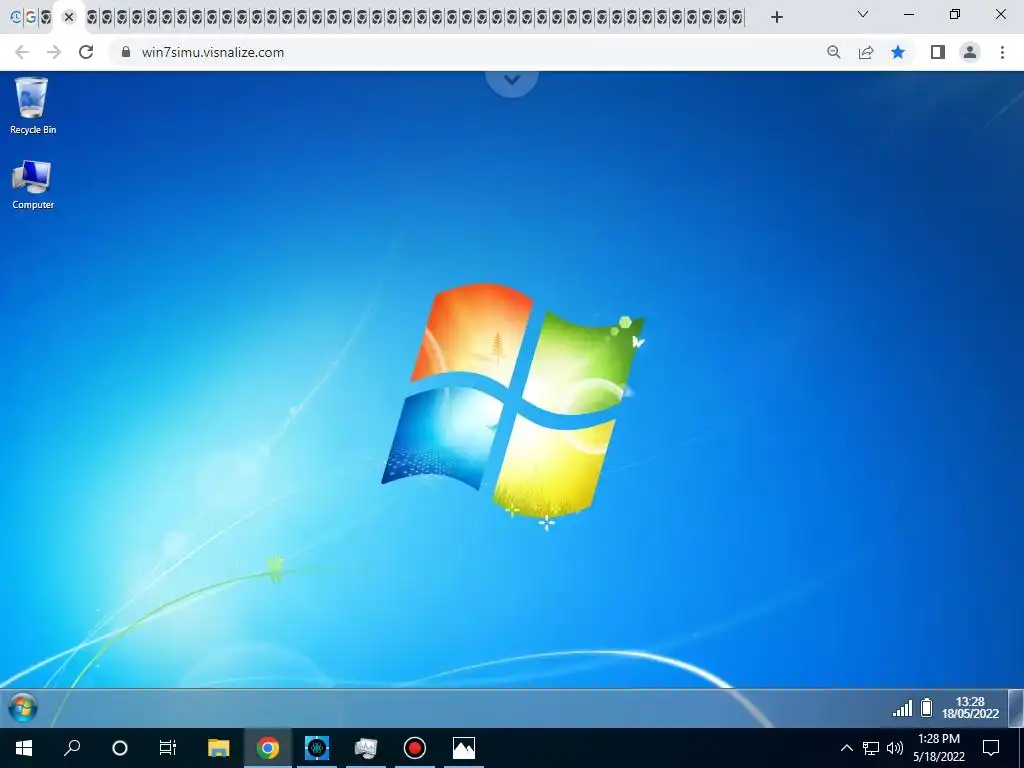
Task: Open Windows 10 Start menu
Action: point(24,748)
